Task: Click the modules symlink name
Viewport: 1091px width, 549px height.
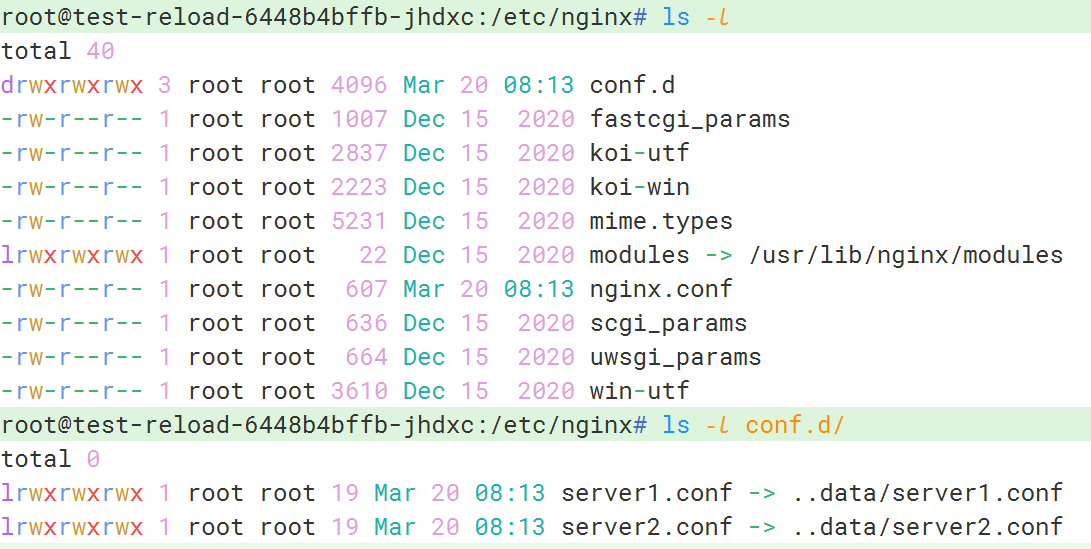Action: (639, 255)
